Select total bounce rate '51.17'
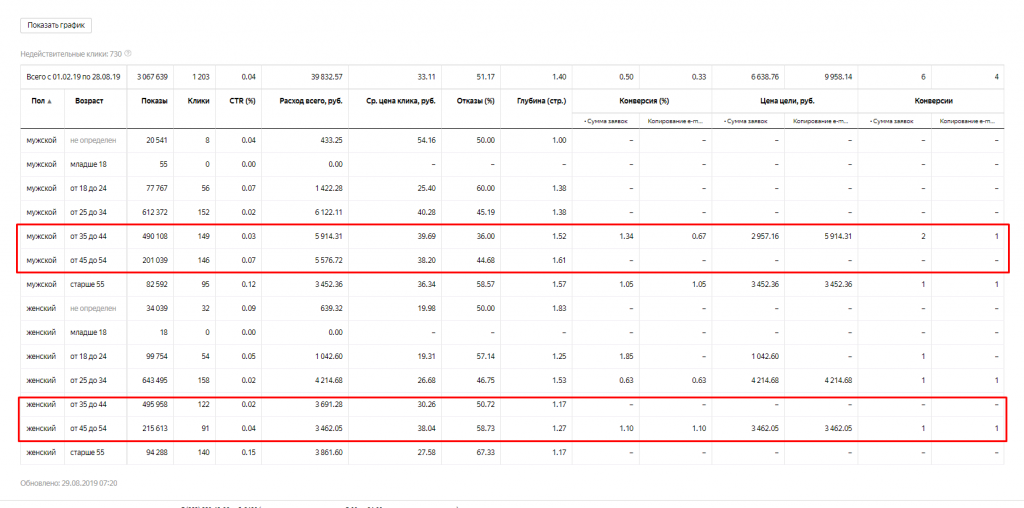The image size is (1024, 508). pos(485,77)
